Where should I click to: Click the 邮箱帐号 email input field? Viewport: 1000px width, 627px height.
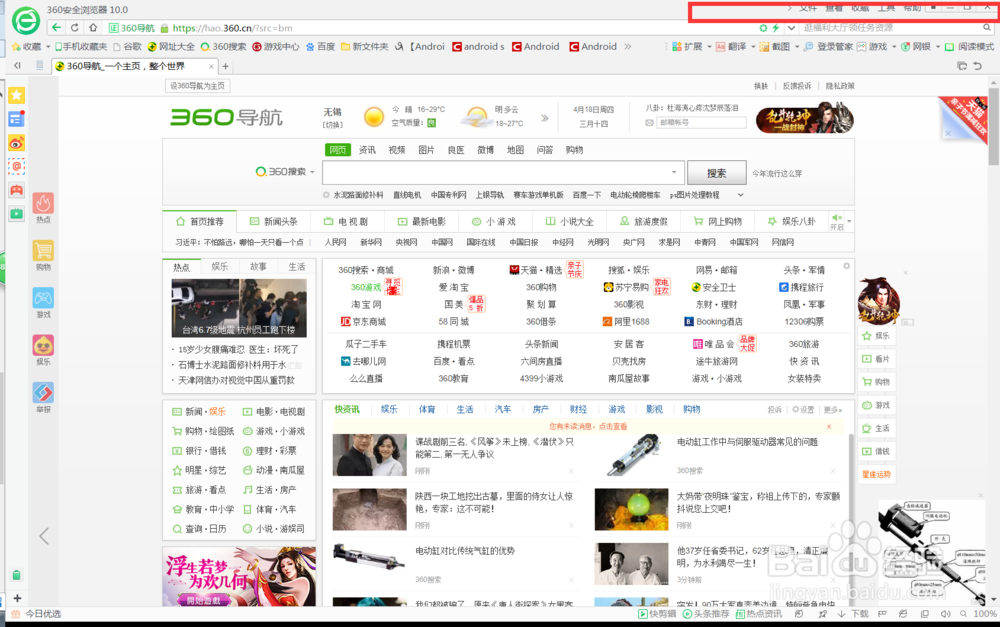pos(702,122)
